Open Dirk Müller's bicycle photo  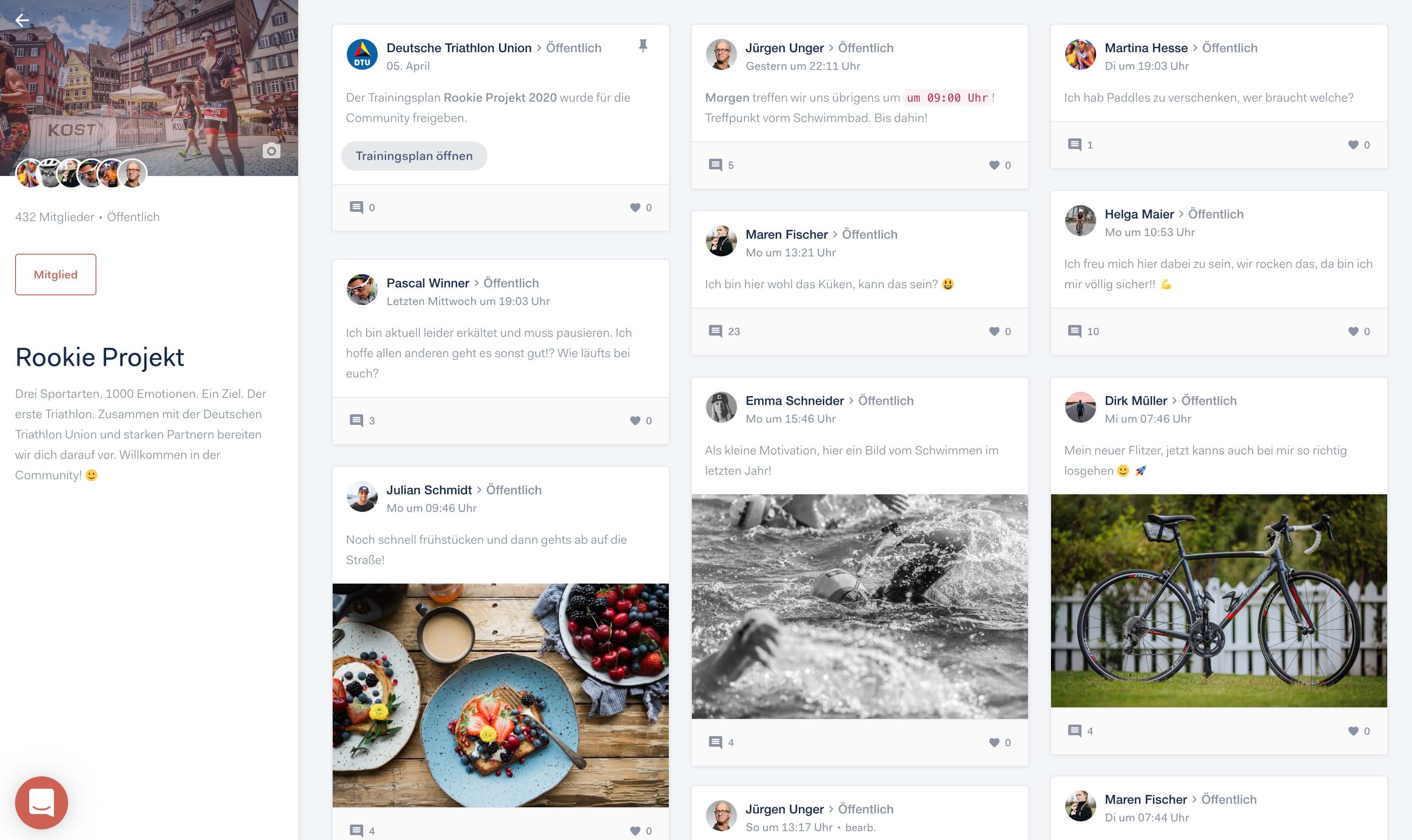point(1218,600)
